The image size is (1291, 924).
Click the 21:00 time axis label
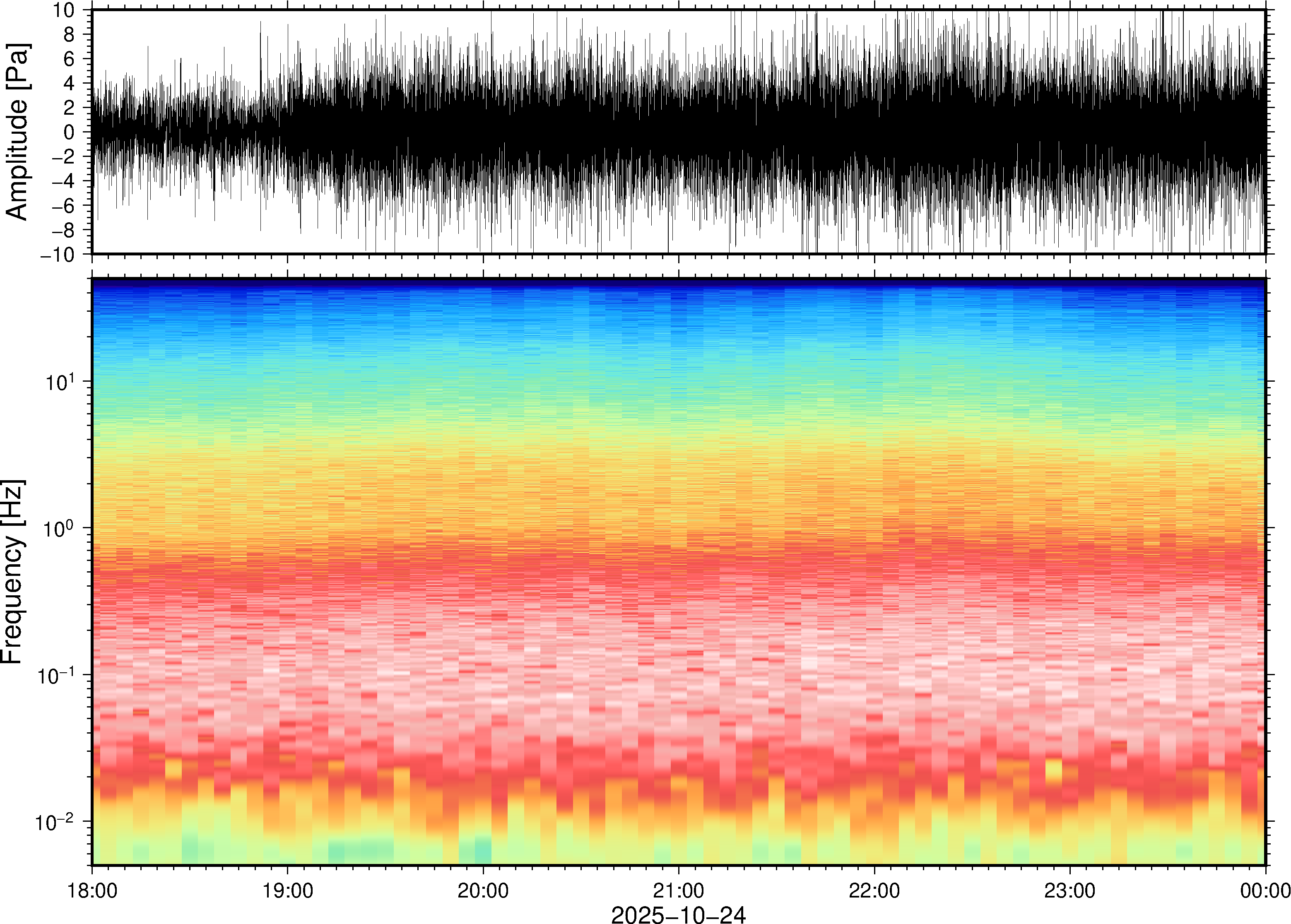coord(678,890)
